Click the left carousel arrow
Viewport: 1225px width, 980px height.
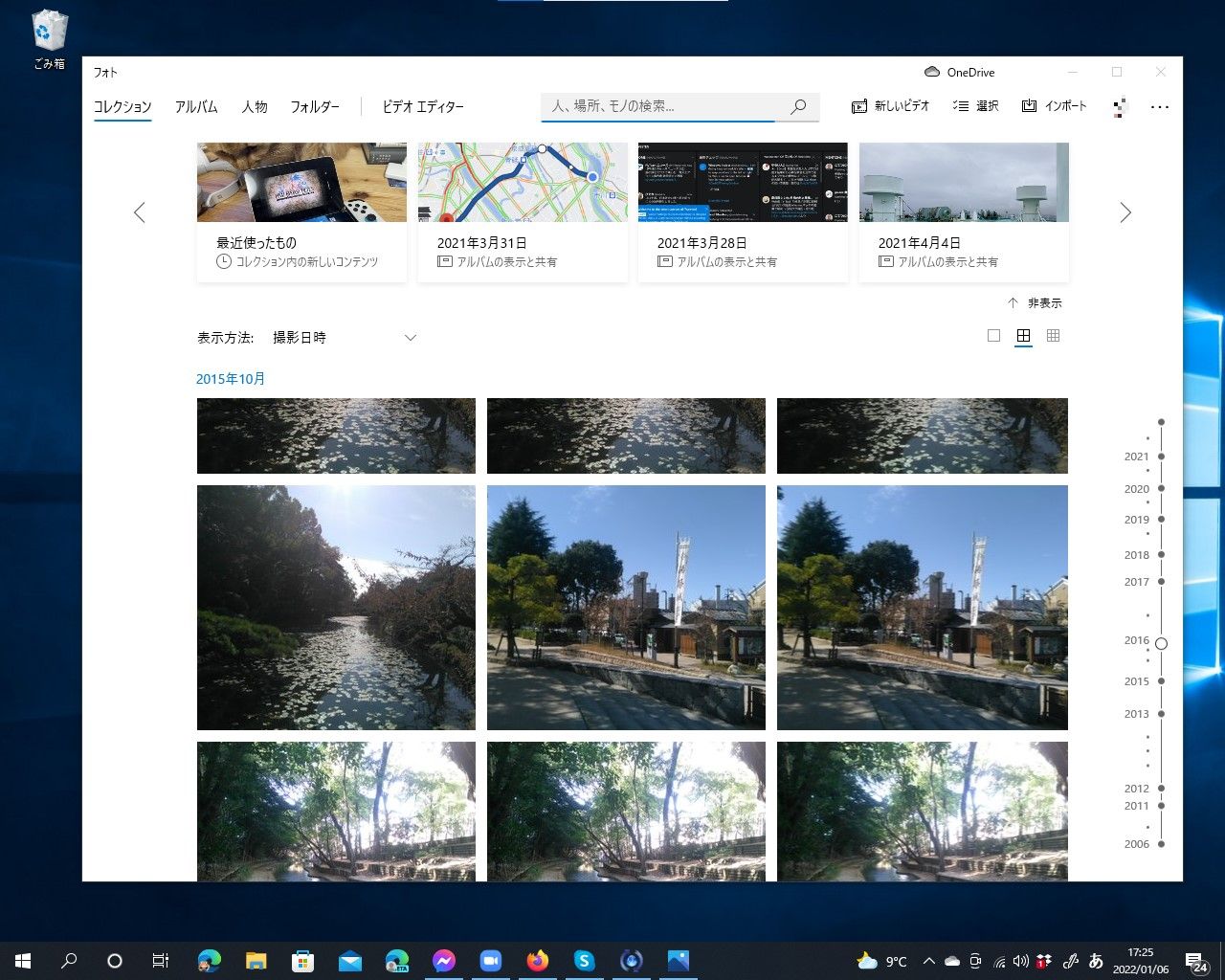click(x=140, y=212)
